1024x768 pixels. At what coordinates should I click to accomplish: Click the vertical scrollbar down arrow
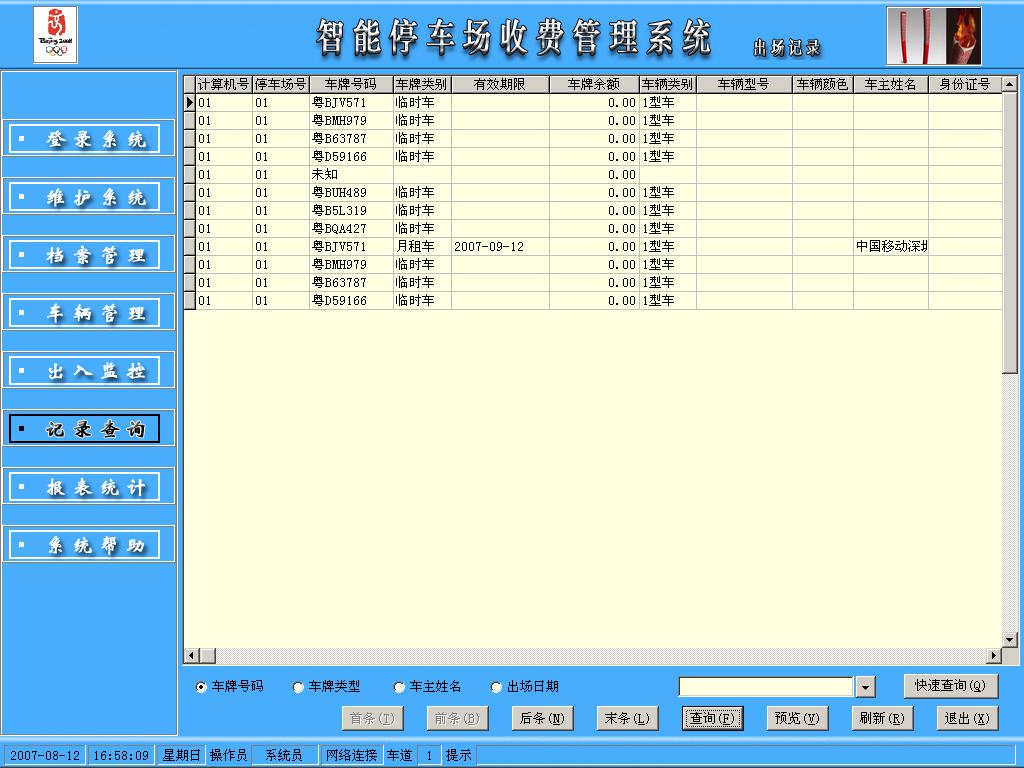click(1009, 639)
